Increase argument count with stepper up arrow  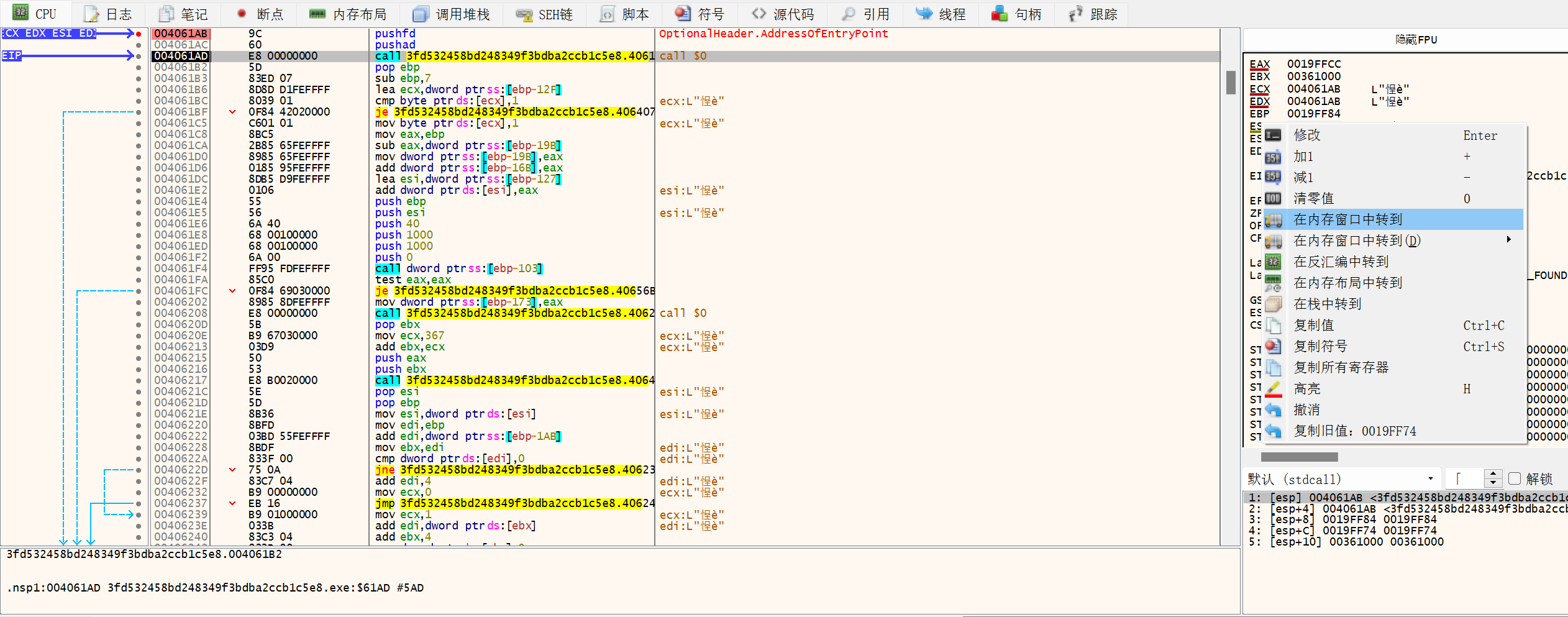point(1493,475)
